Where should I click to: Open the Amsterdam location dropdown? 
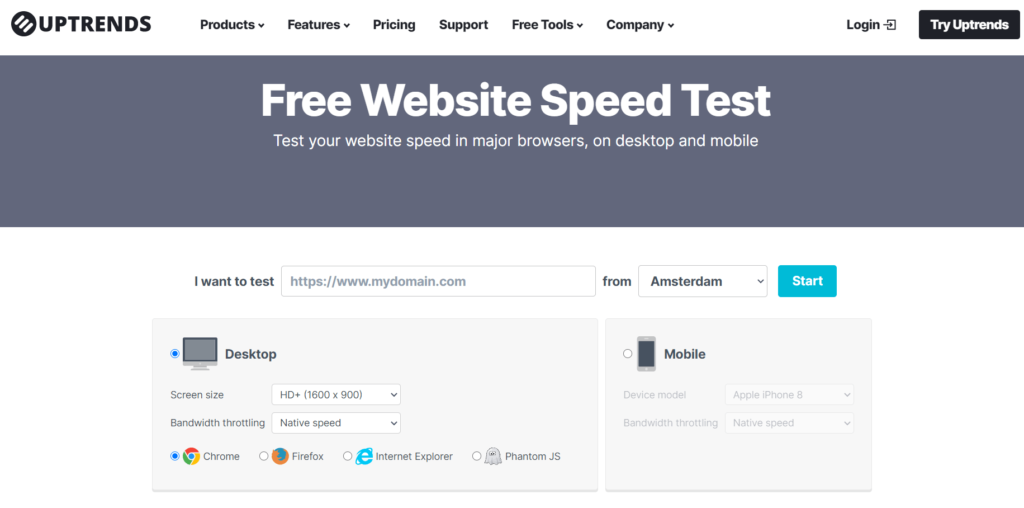[703, 281]
